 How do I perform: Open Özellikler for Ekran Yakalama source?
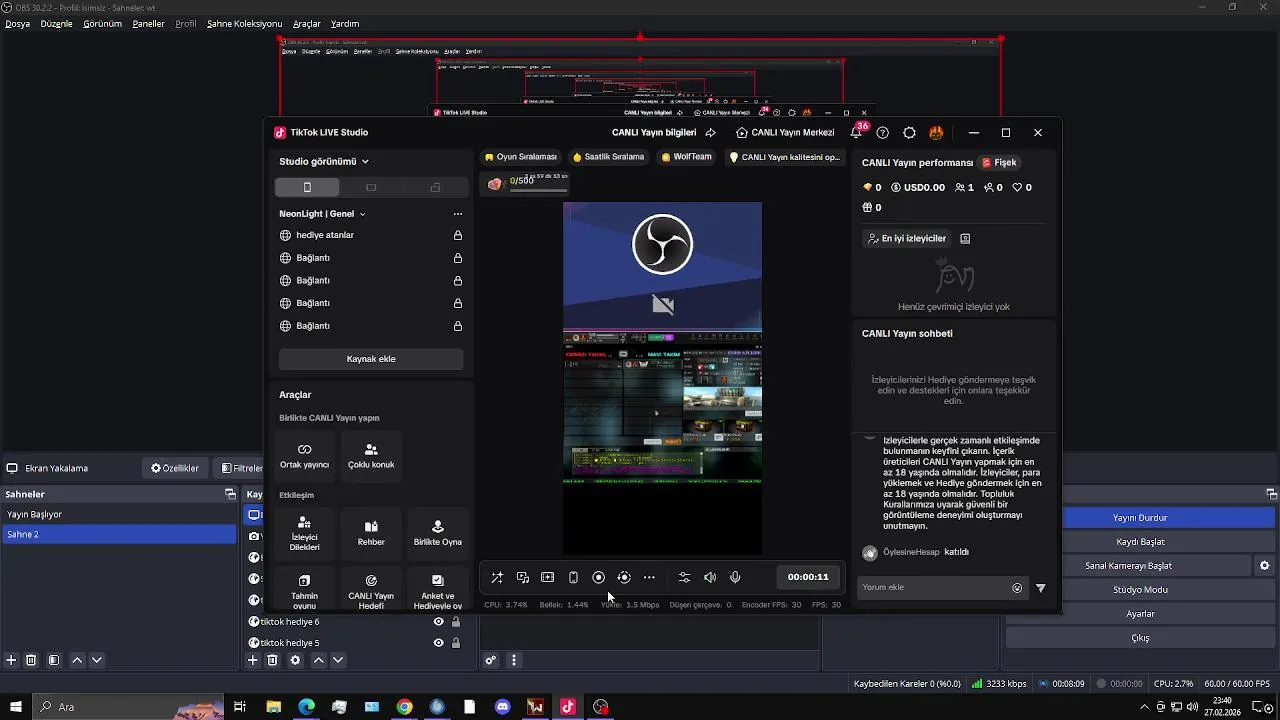[175, 468]
